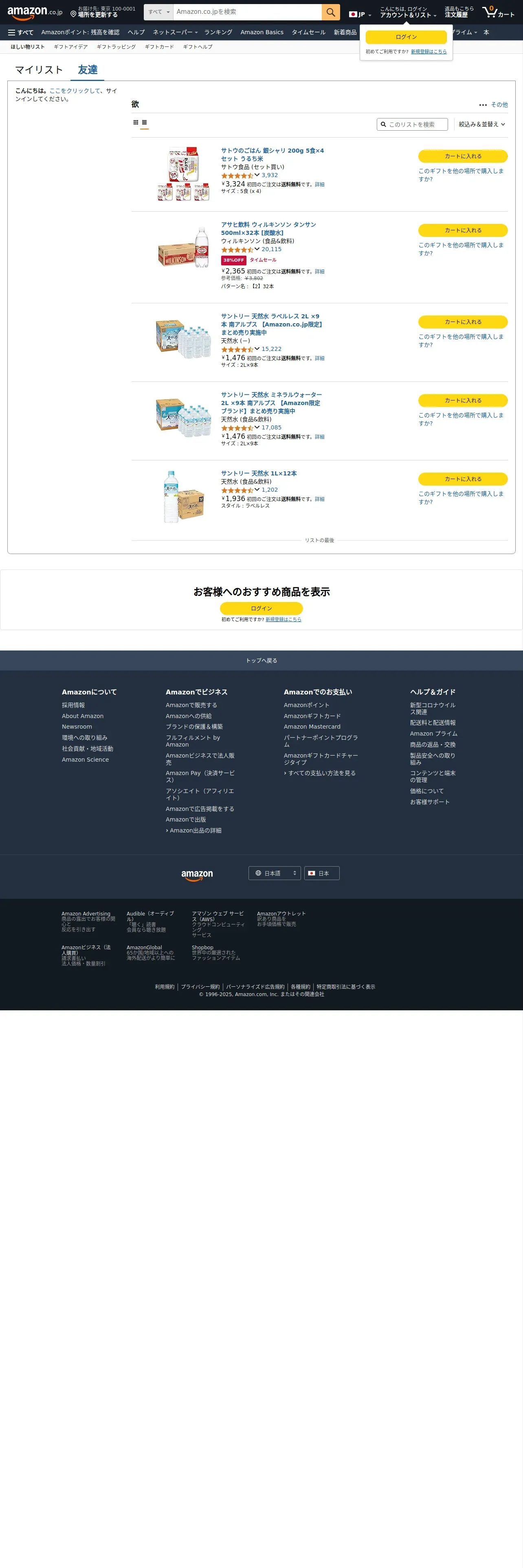
Task: Click the 日本 country button in the footer
Action: pyautogui.click(x=322, y=873)
